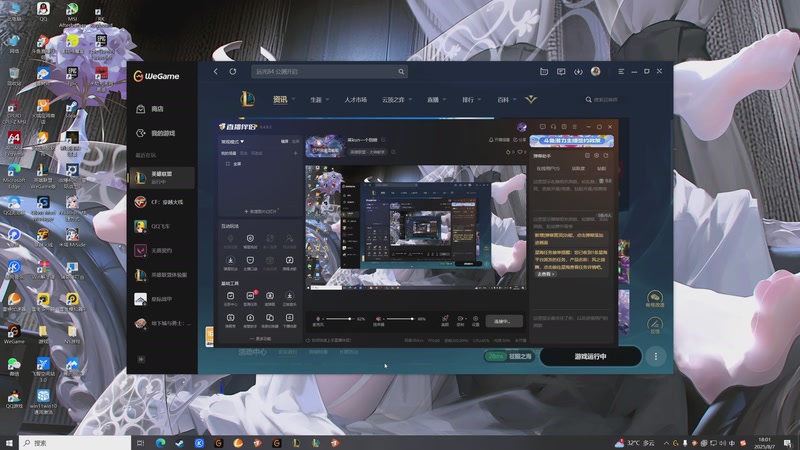Open 帐号改造 round icon
This screenshot has height=450, width=800.
pos(655,298)
